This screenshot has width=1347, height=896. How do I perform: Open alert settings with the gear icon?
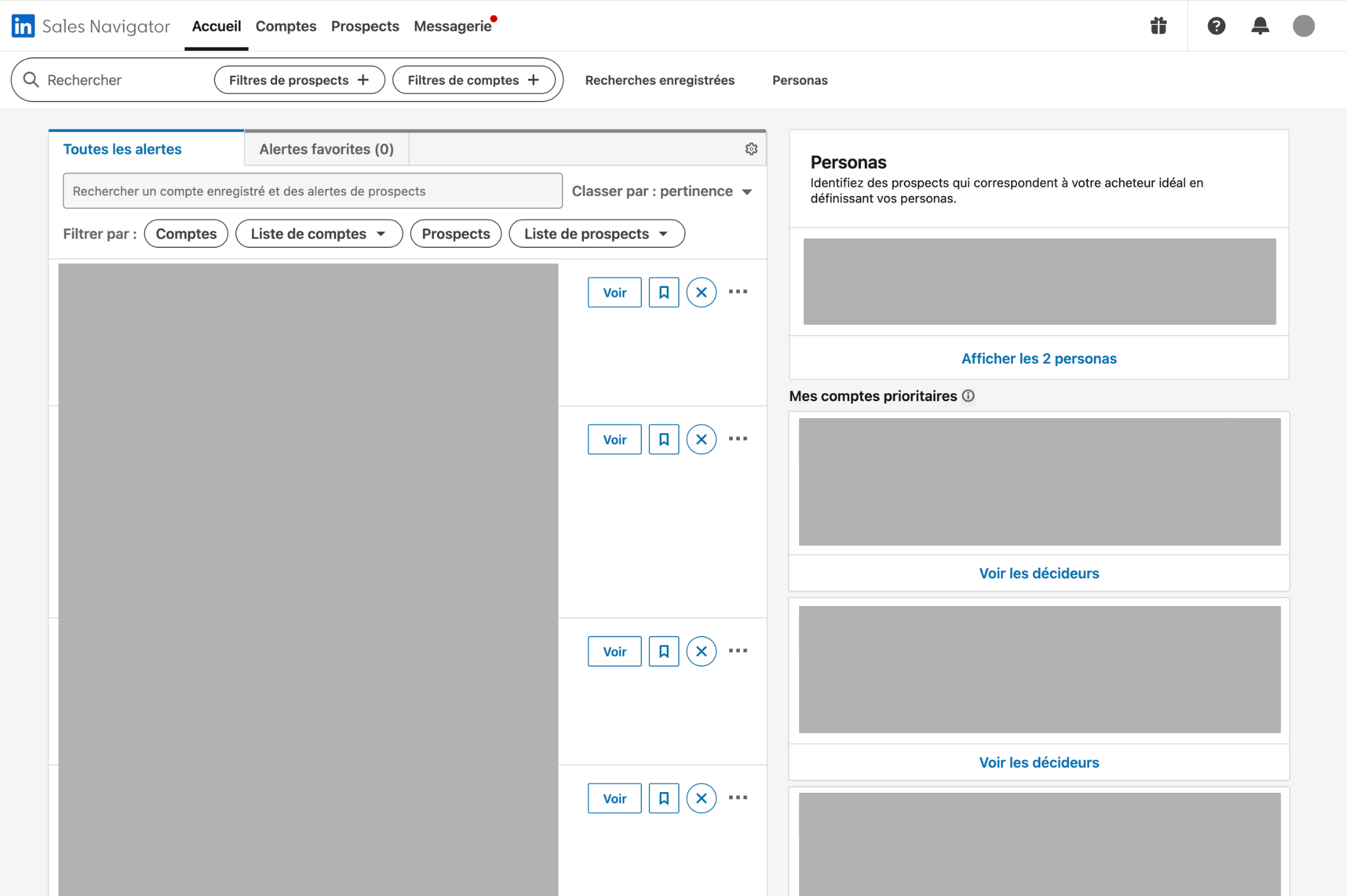(750, 148)
